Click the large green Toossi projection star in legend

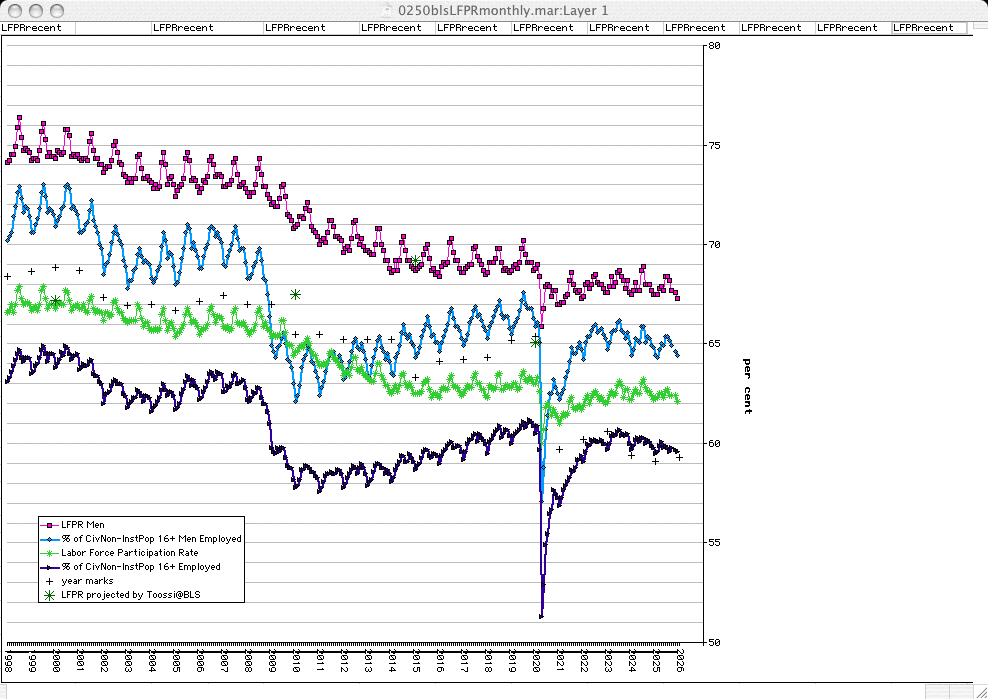(49, 594)
